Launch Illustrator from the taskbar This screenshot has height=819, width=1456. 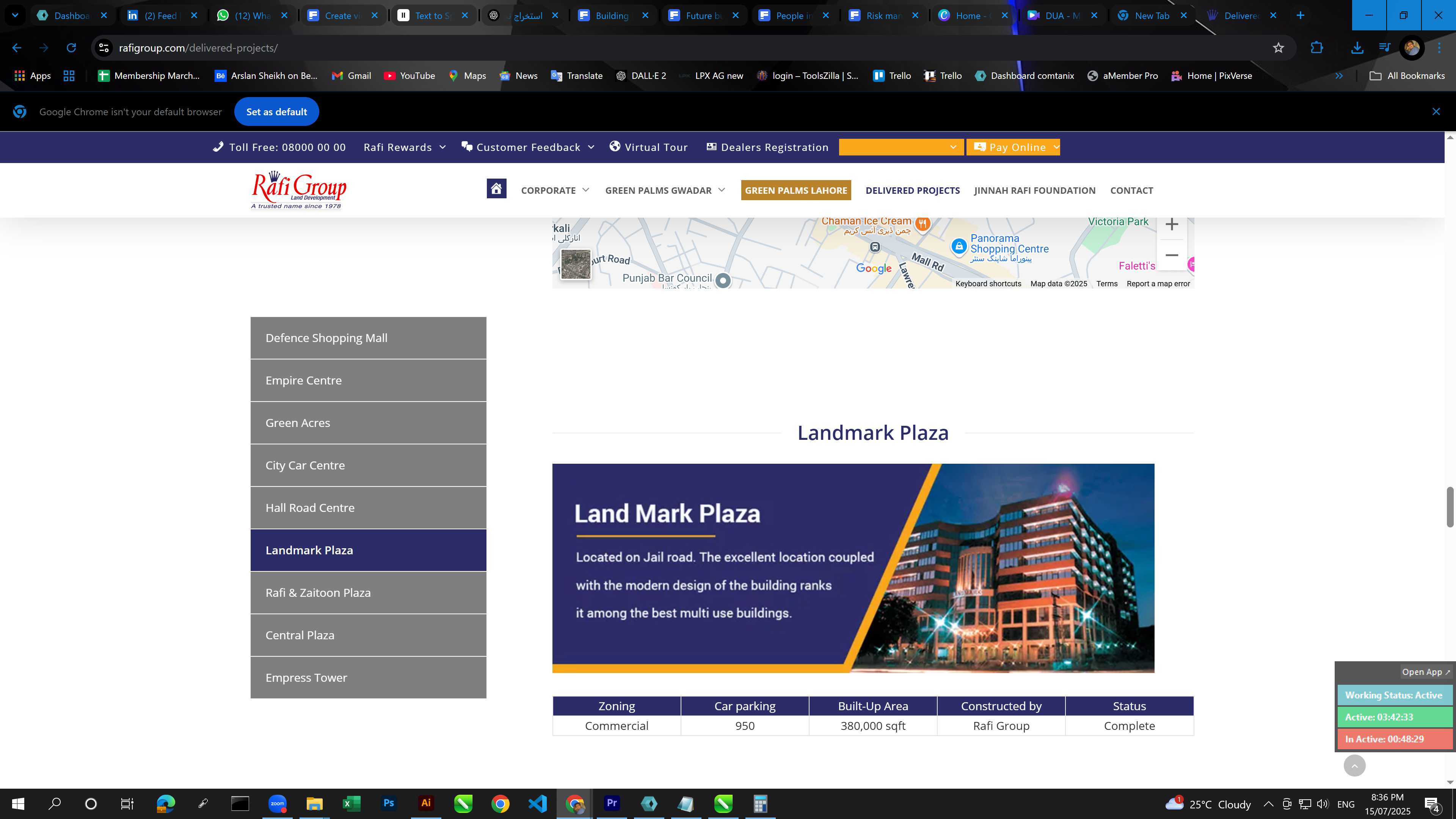pyautogui.click(x=426, y=803)
